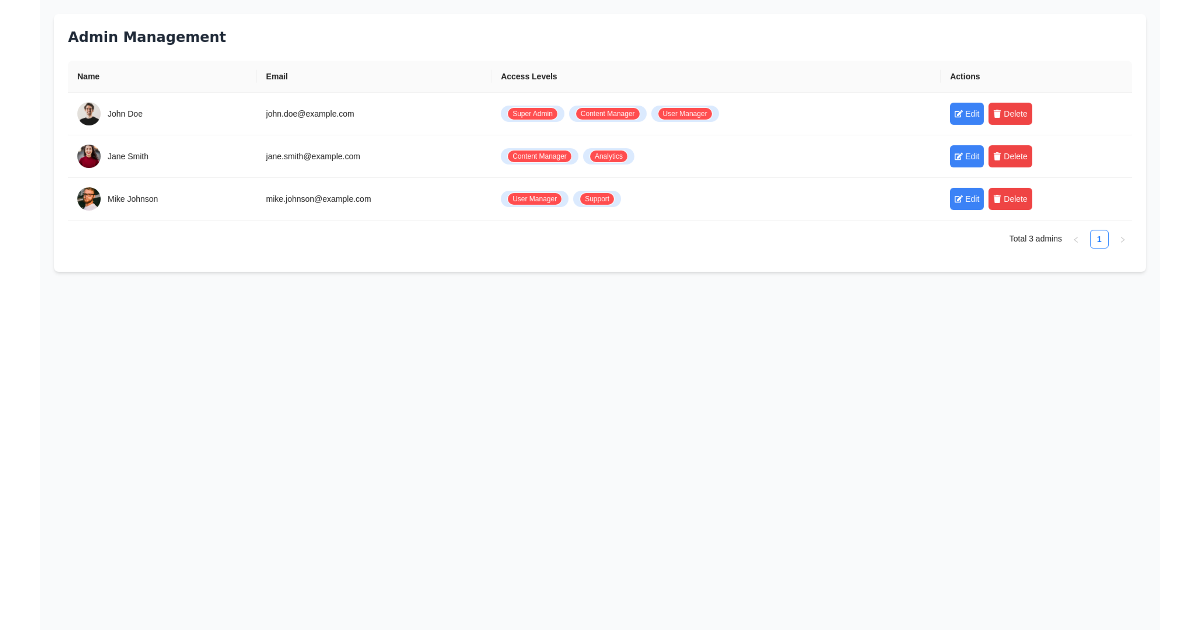Click page number 1 in pagination
Image resolution: width=1200 pixels, height=630 pixels.
tap(1099, 239)
